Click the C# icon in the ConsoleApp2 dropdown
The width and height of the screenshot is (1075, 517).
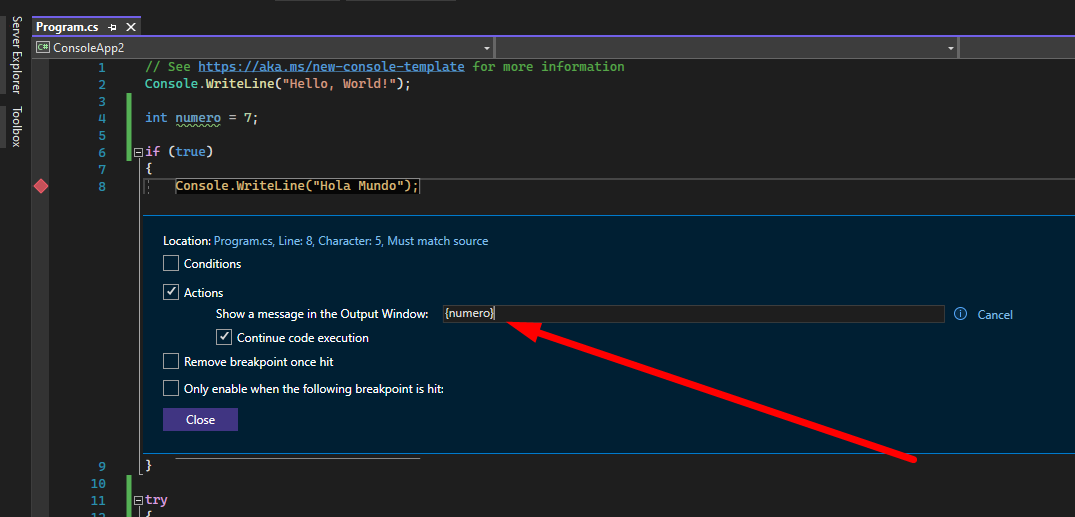pos(43,47)
